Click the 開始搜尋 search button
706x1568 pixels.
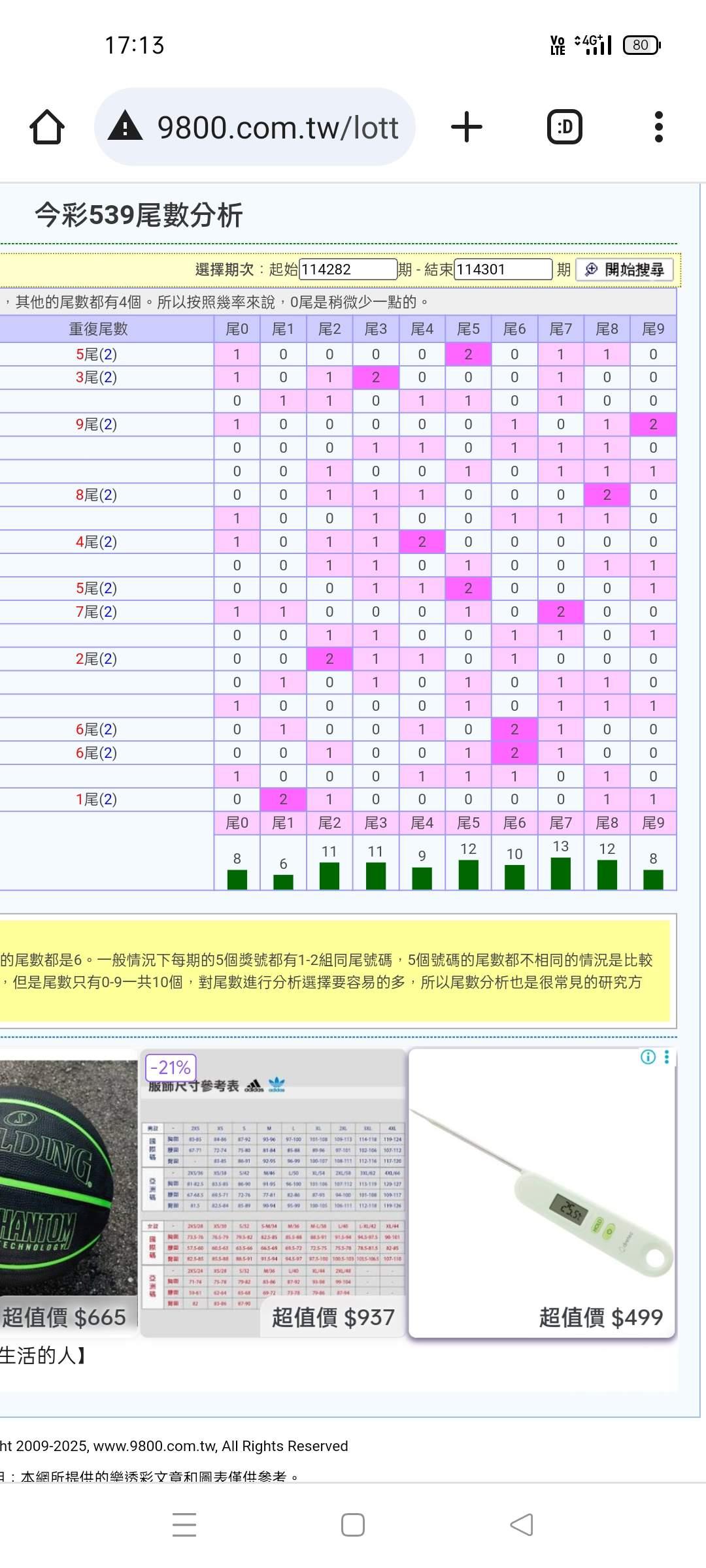click(x=624, y=270)
